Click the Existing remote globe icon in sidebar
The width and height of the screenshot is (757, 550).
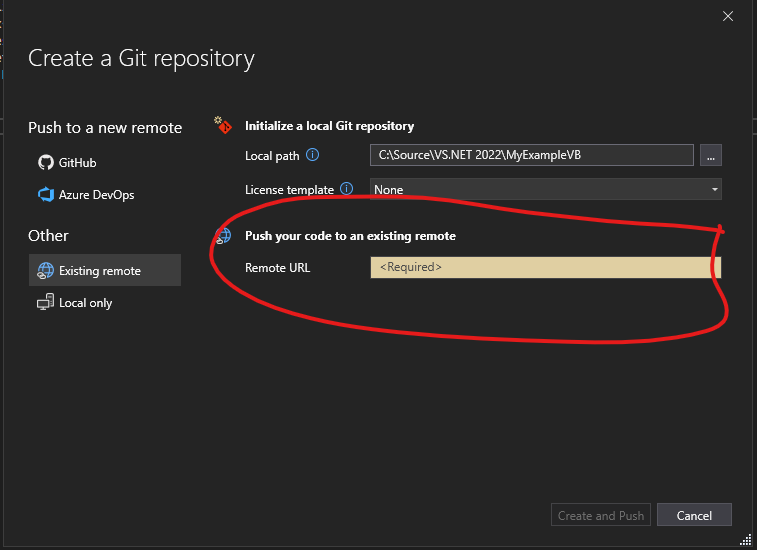[45, 270]
